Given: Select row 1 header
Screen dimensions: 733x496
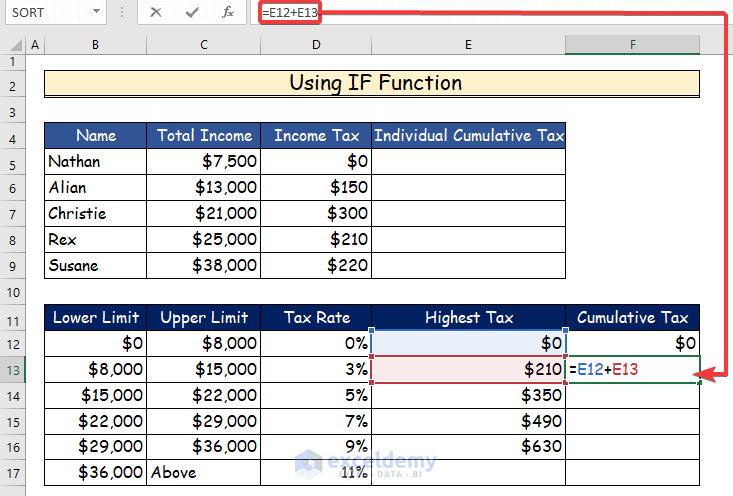Looking at the screenshot, I should tap(13, 62).
